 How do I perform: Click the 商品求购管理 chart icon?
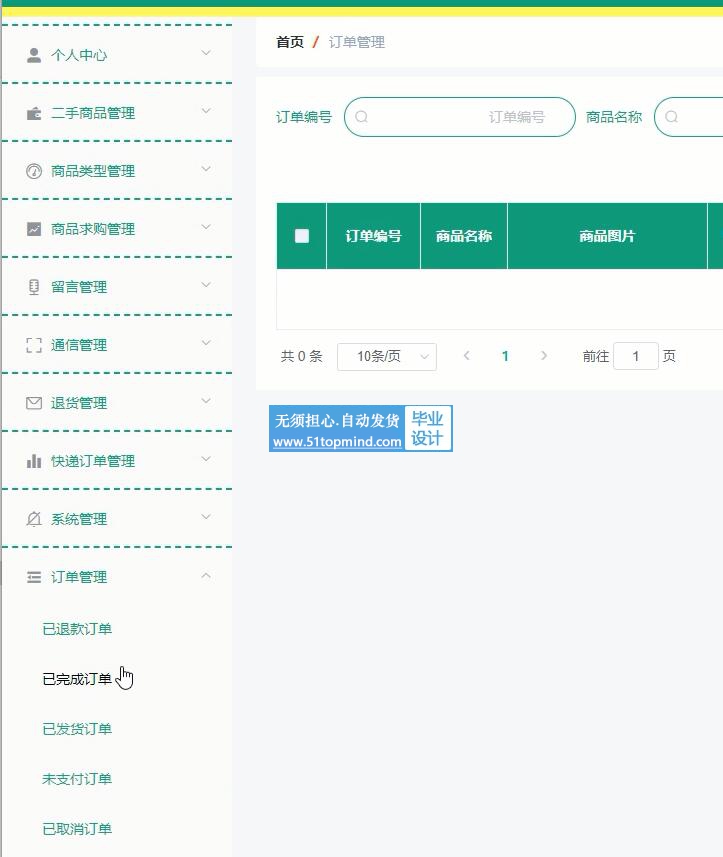pos(34,229)
